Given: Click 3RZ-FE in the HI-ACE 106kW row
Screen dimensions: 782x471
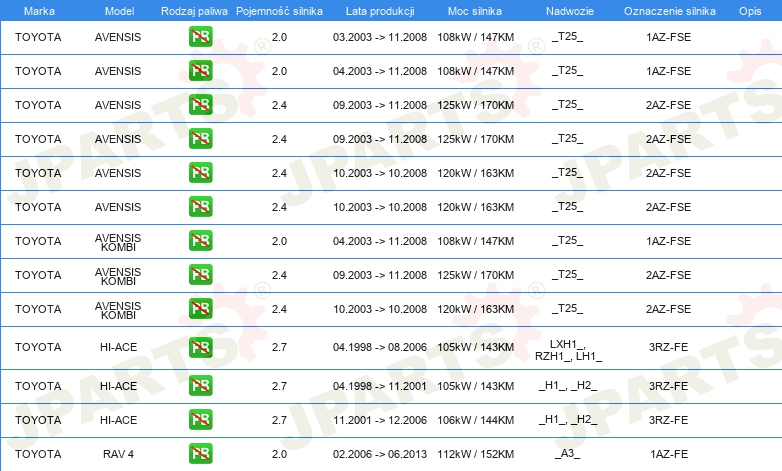Looking at the screenshot, I should [668, 420].
